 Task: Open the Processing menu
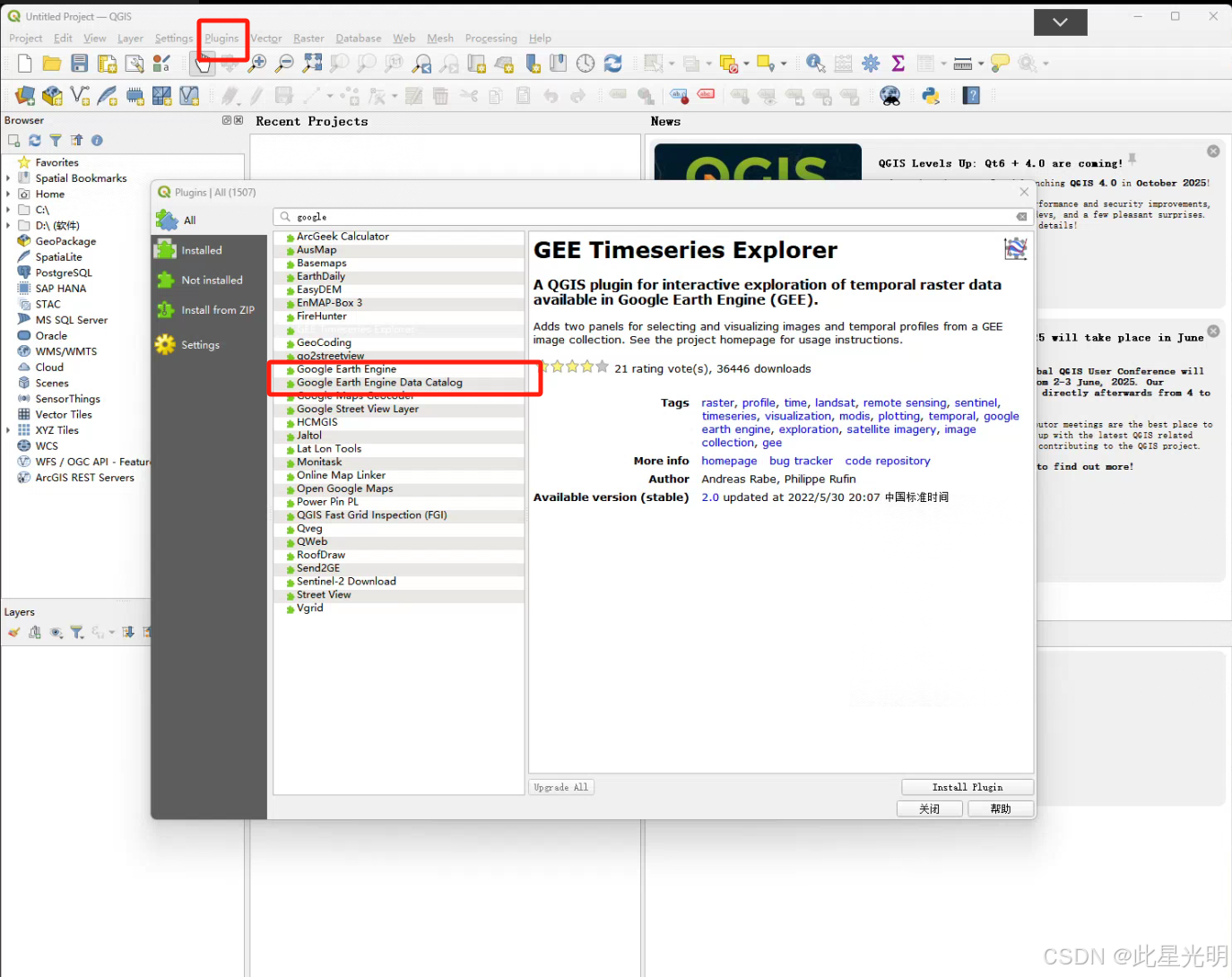coord(490,39)
